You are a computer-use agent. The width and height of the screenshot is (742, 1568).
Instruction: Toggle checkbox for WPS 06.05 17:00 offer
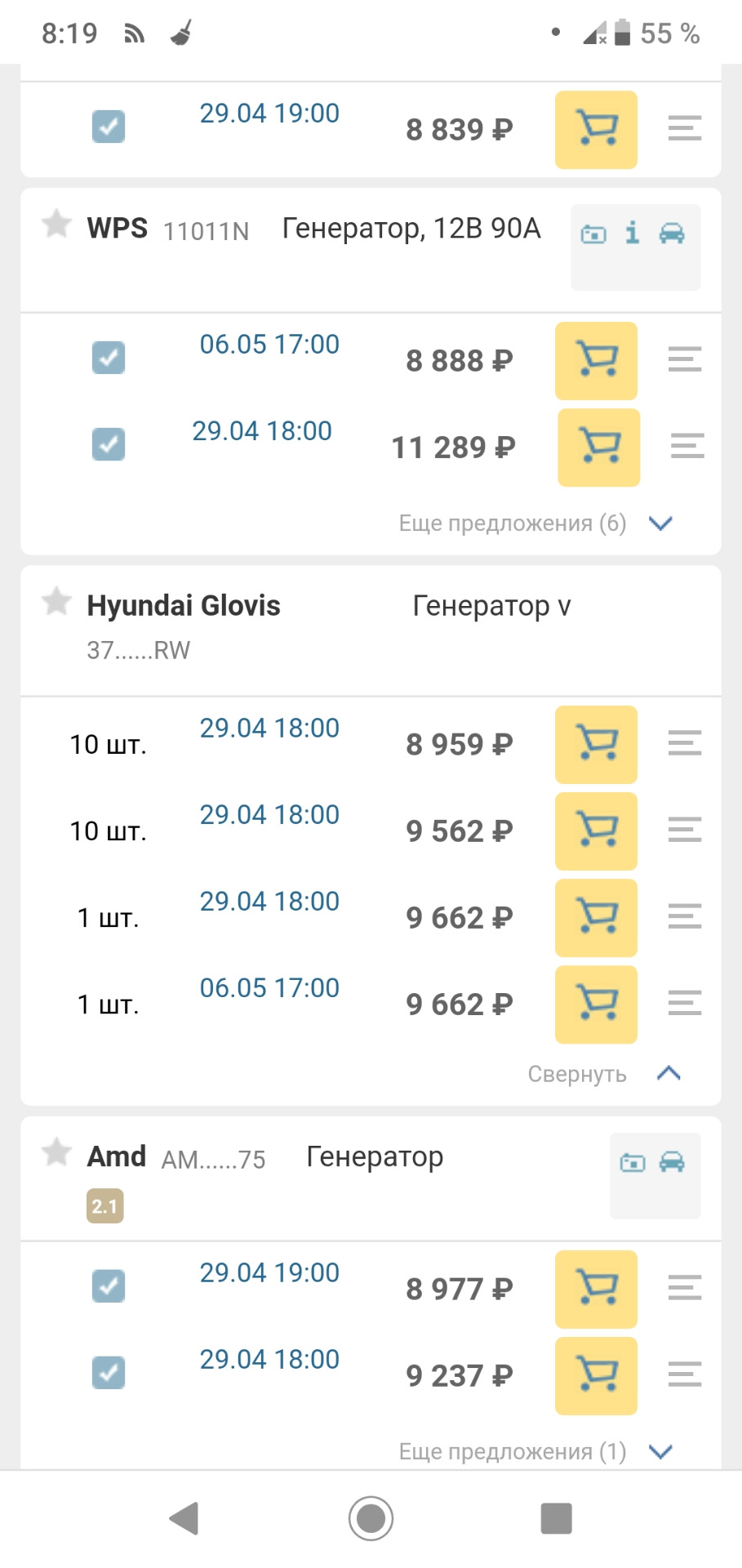coord(109,358)
